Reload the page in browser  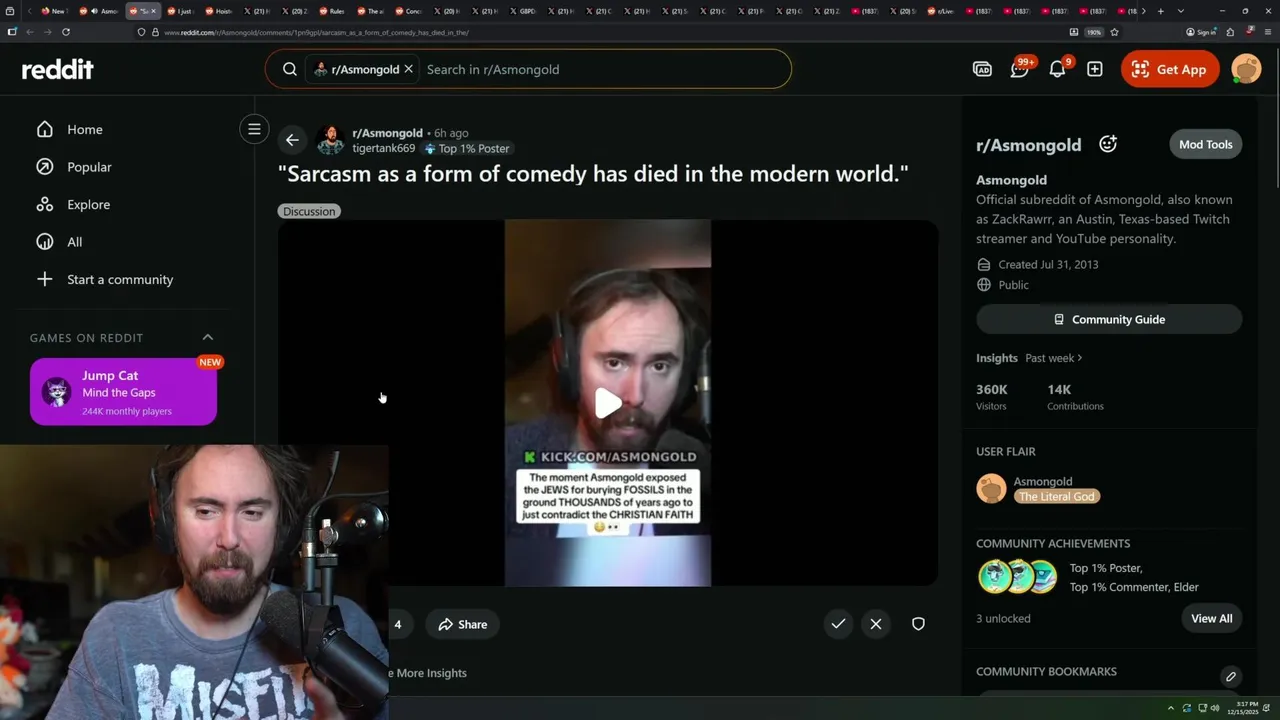(66, 32)
